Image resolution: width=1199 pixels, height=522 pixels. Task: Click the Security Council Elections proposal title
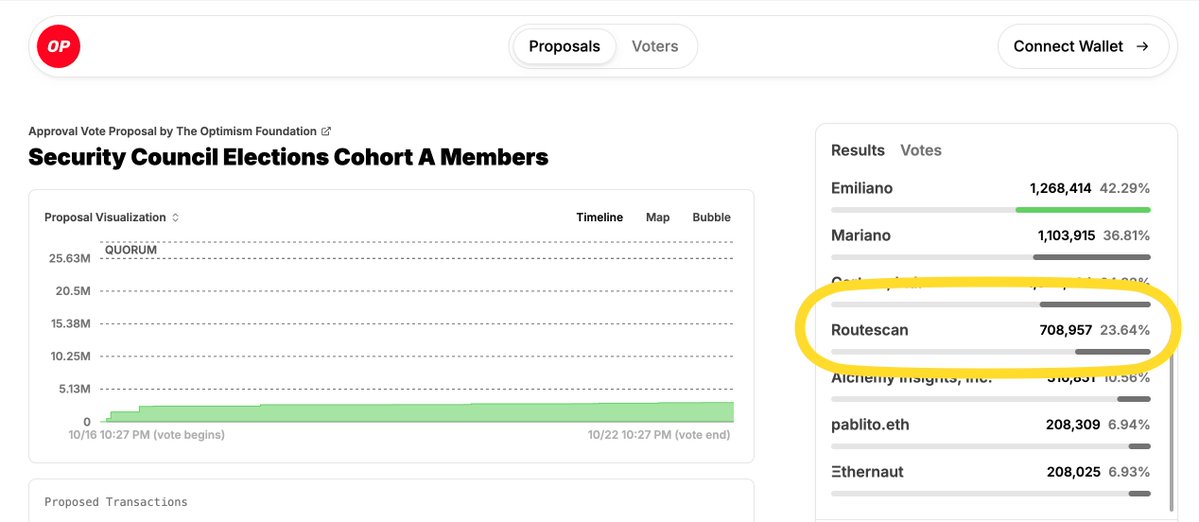[288, 157]
